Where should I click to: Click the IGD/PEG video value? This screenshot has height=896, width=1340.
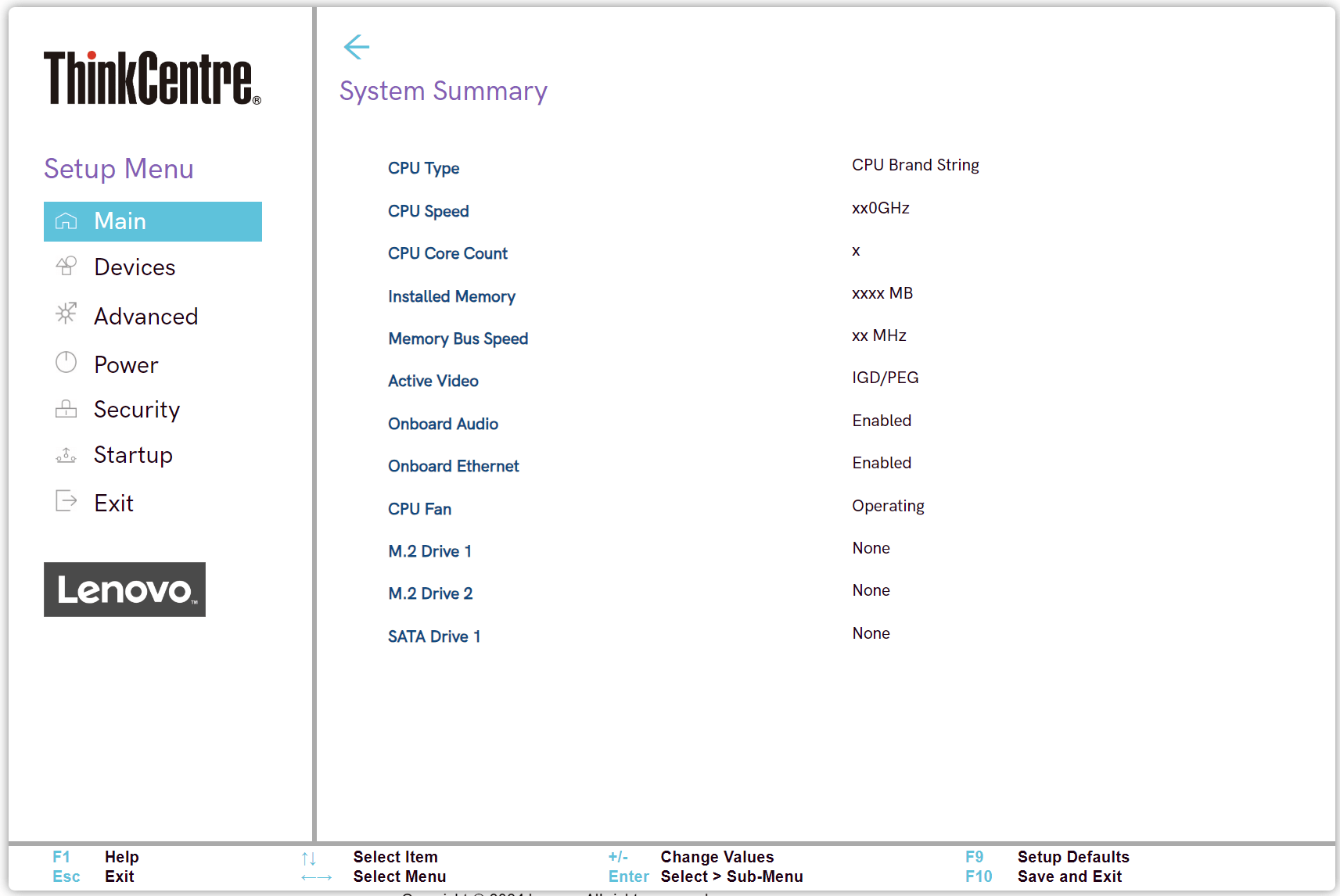pos(885,378)
